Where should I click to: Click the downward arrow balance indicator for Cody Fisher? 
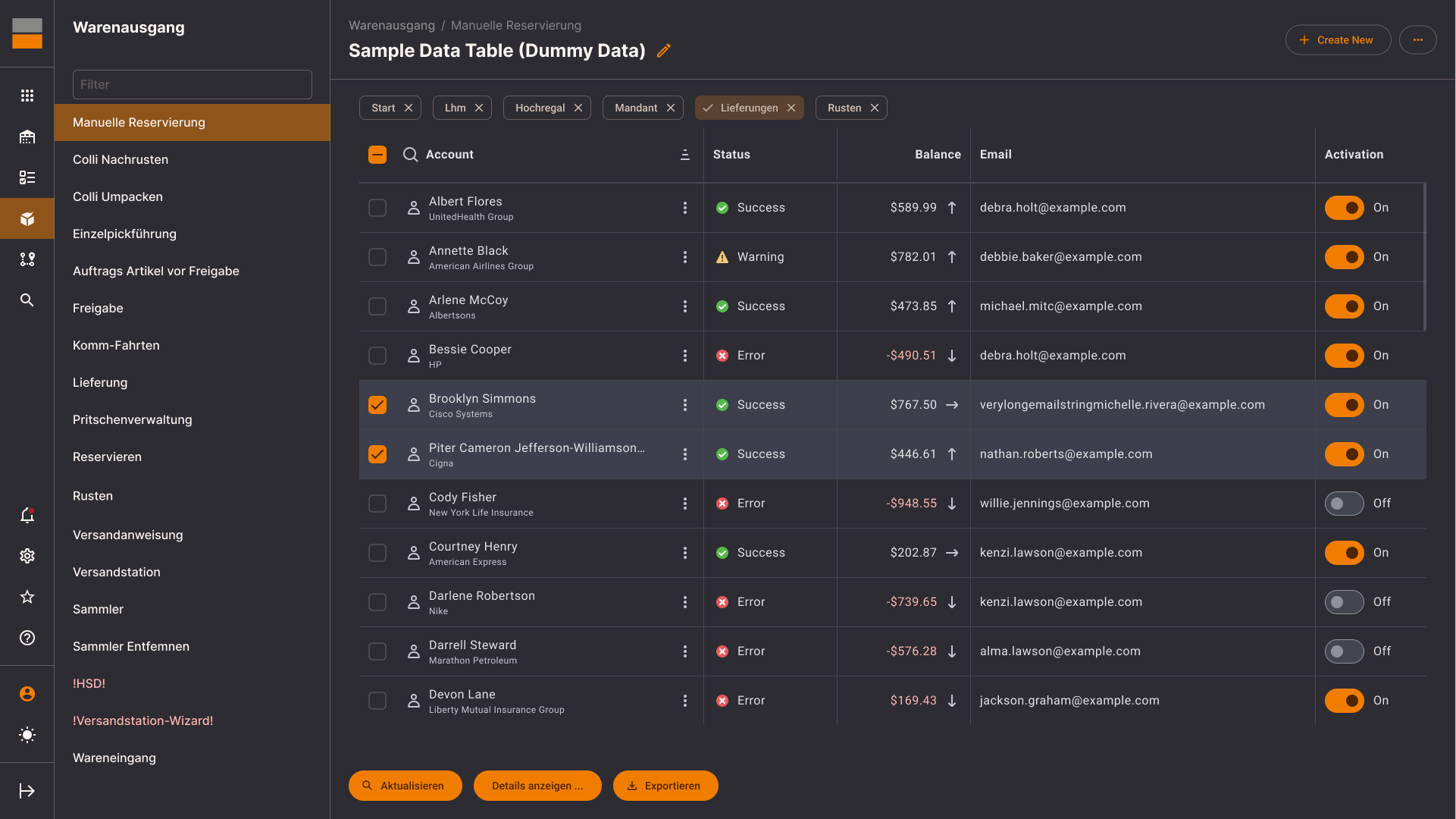pyautogui.click(x=952, y=503)
